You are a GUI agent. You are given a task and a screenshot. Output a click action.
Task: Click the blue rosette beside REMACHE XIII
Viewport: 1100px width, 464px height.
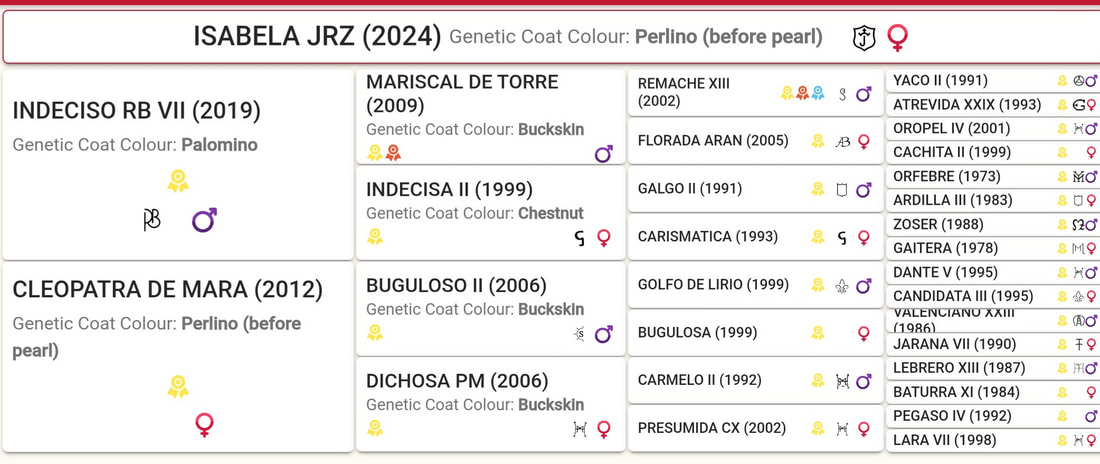817,93
